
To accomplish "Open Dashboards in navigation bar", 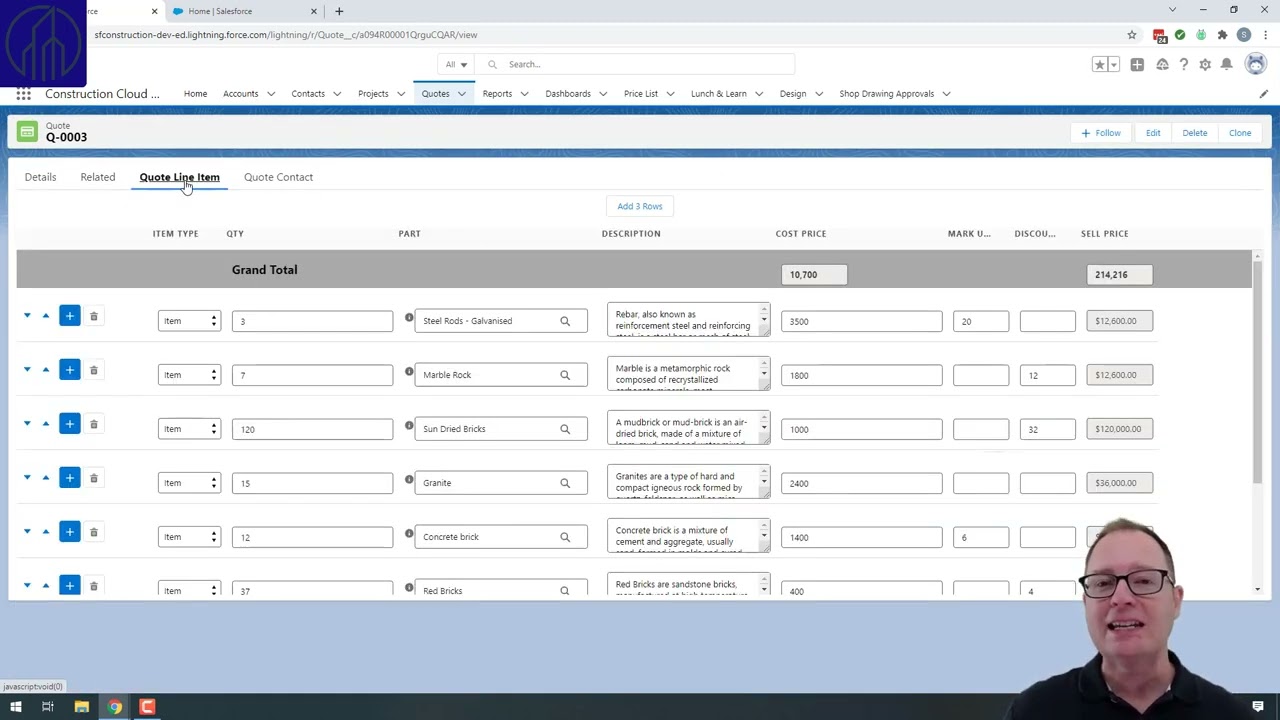I will click(568, 94).
